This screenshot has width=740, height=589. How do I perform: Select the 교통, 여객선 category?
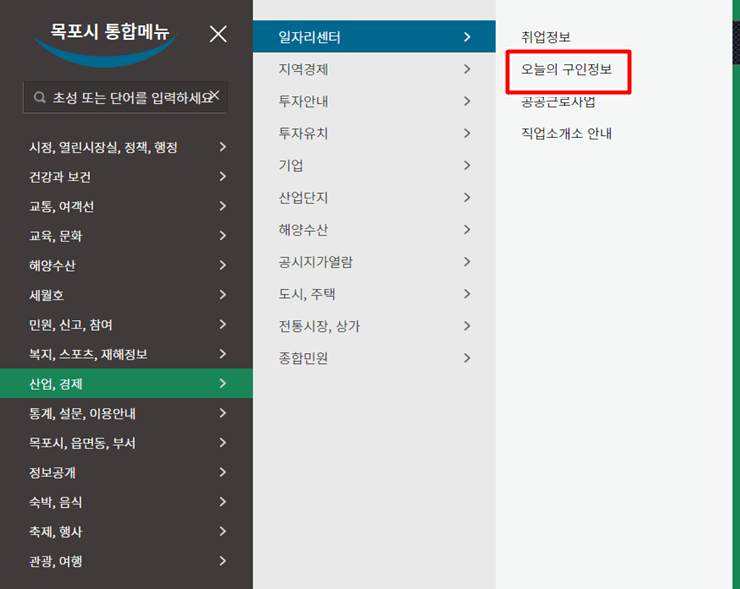[126, 206]
